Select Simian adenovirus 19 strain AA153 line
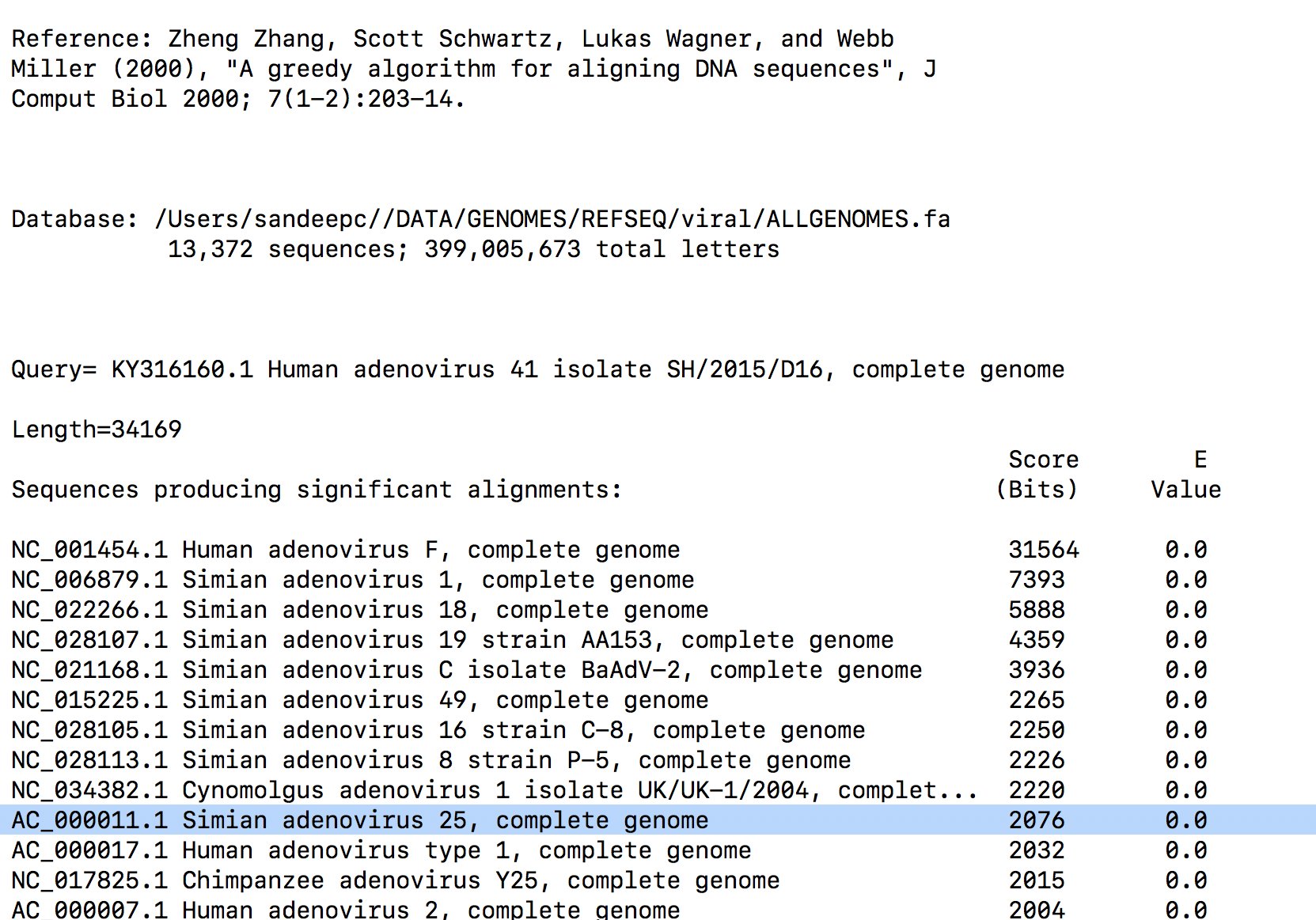Viewport: 1316px width, 920px height. point(452,640)
